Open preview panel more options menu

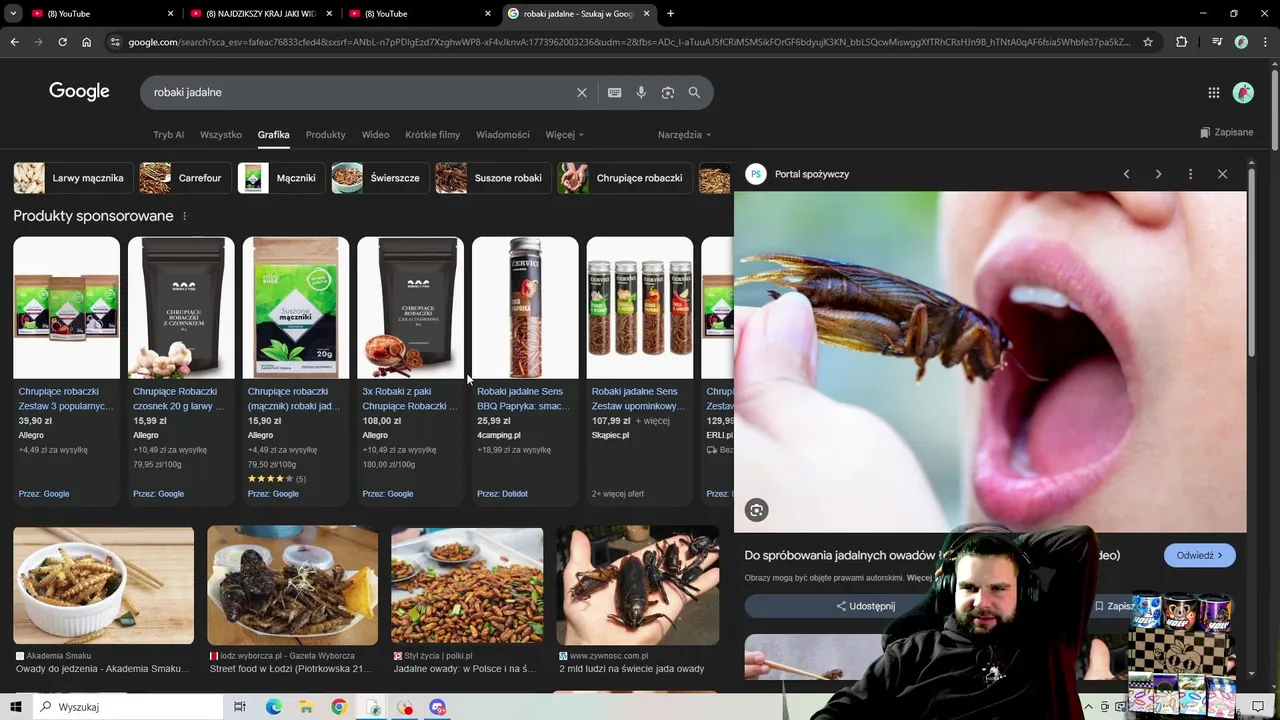coord(1190,174)
